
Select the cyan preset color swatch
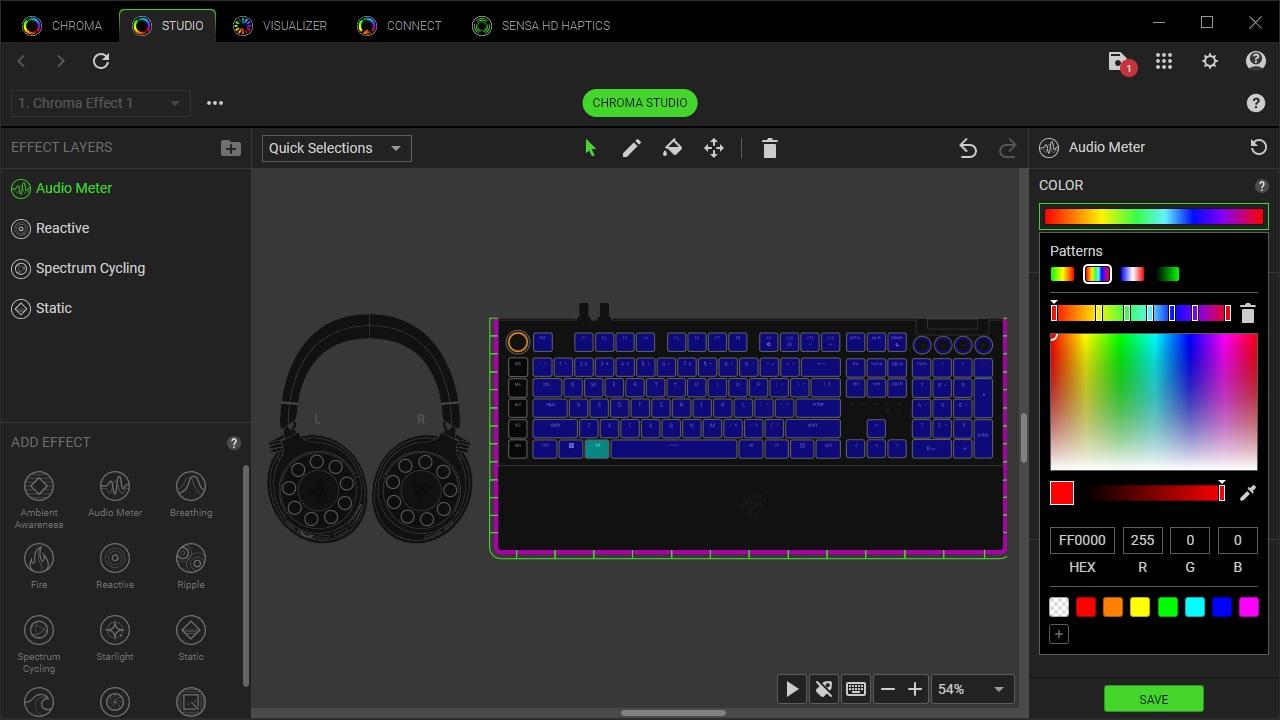[1194, 607]
